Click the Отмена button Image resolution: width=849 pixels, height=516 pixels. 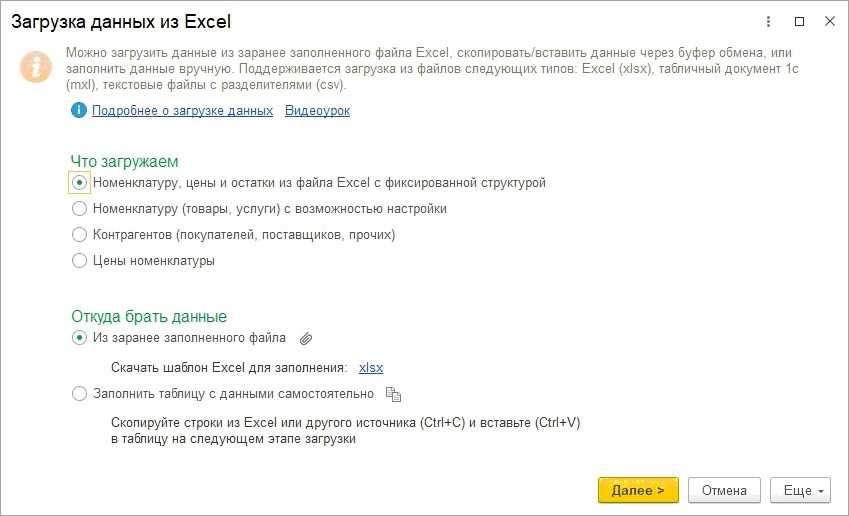(x=724, y=490)
